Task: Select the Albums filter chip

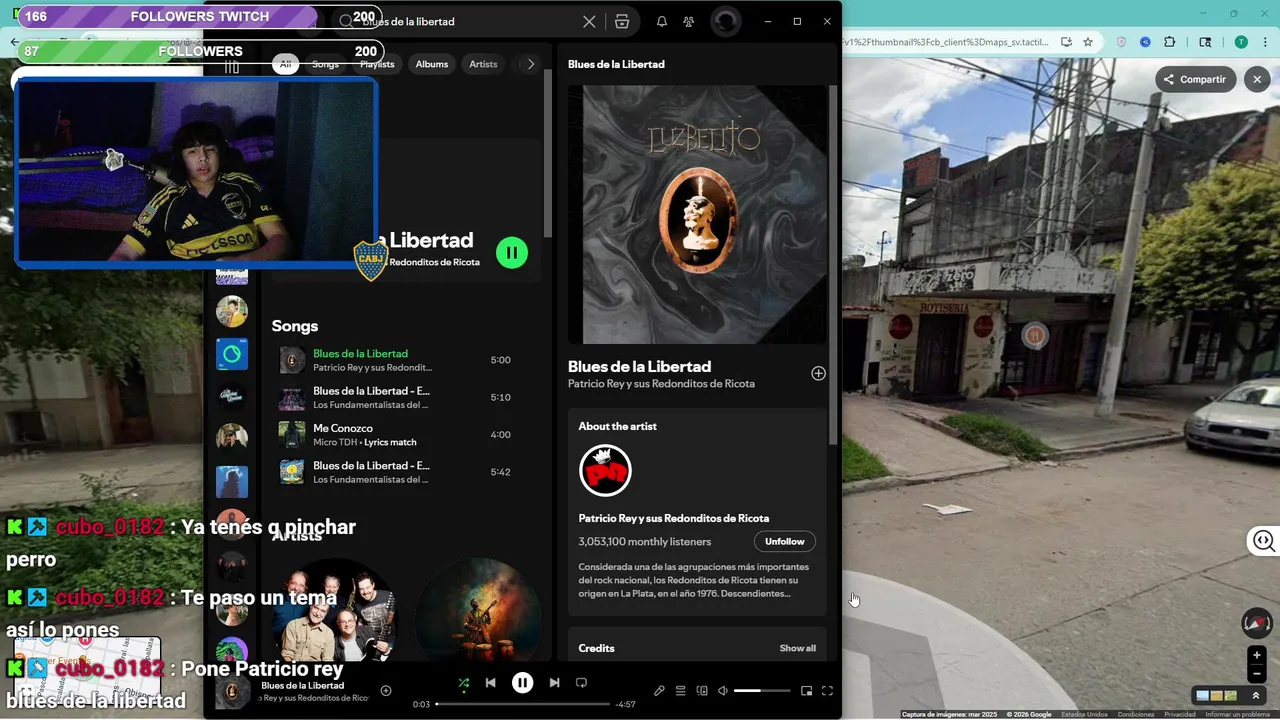Action: [432, 64]
